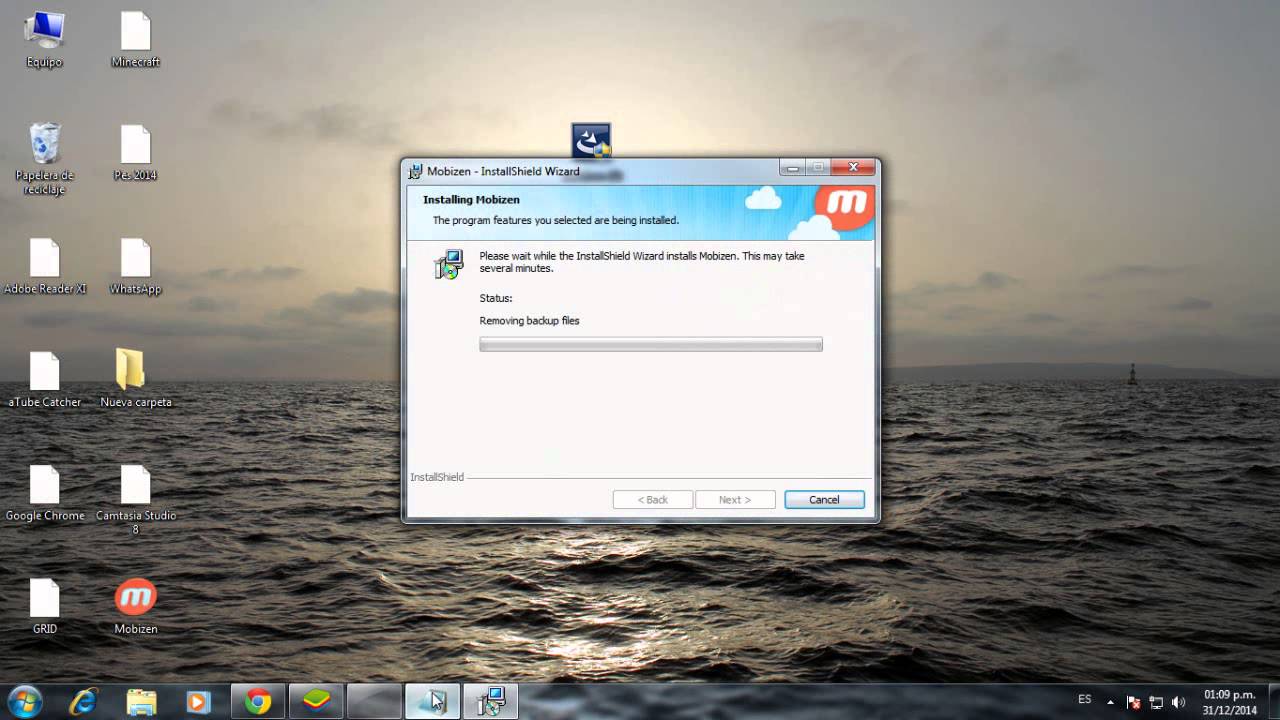The image size is (1280, 720).
Task: Open network status tray icon
Action: click(1156, 702)
